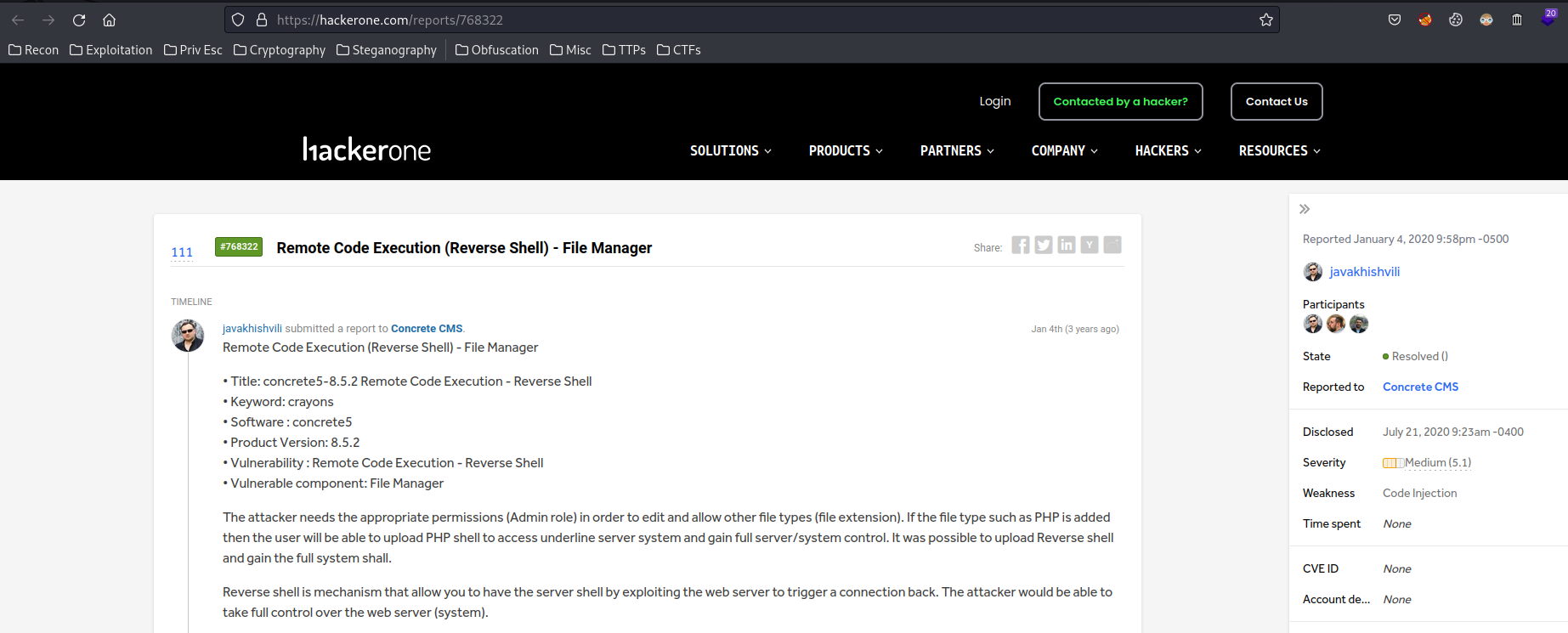The width and height of the screenshot is (1568, 633).
Task: Expand the RESOURCES navigation menu
Action: (x=1280, y=150)
